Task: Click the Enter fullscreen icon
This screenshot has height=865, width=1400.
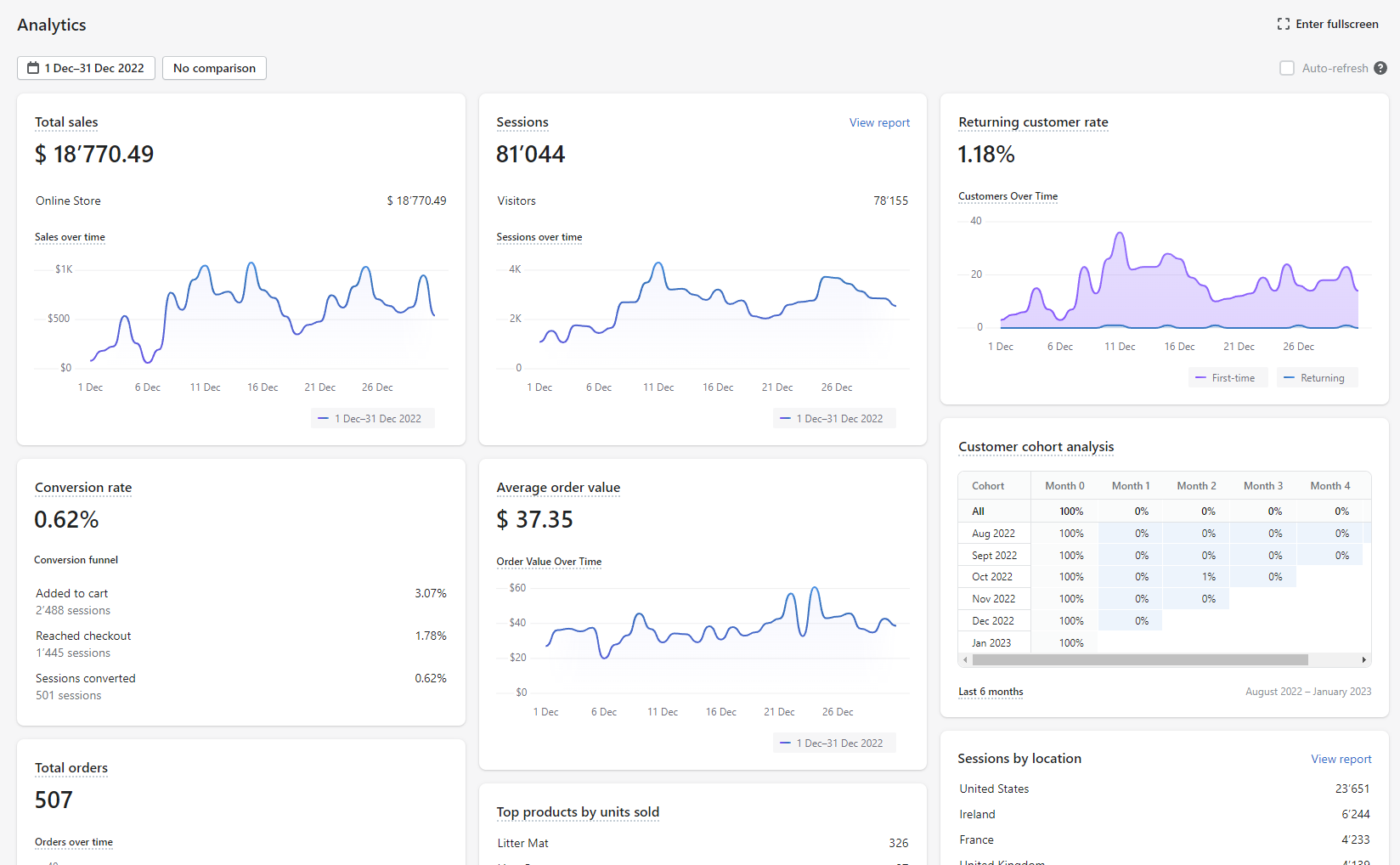Action: tap(1283, 24)
